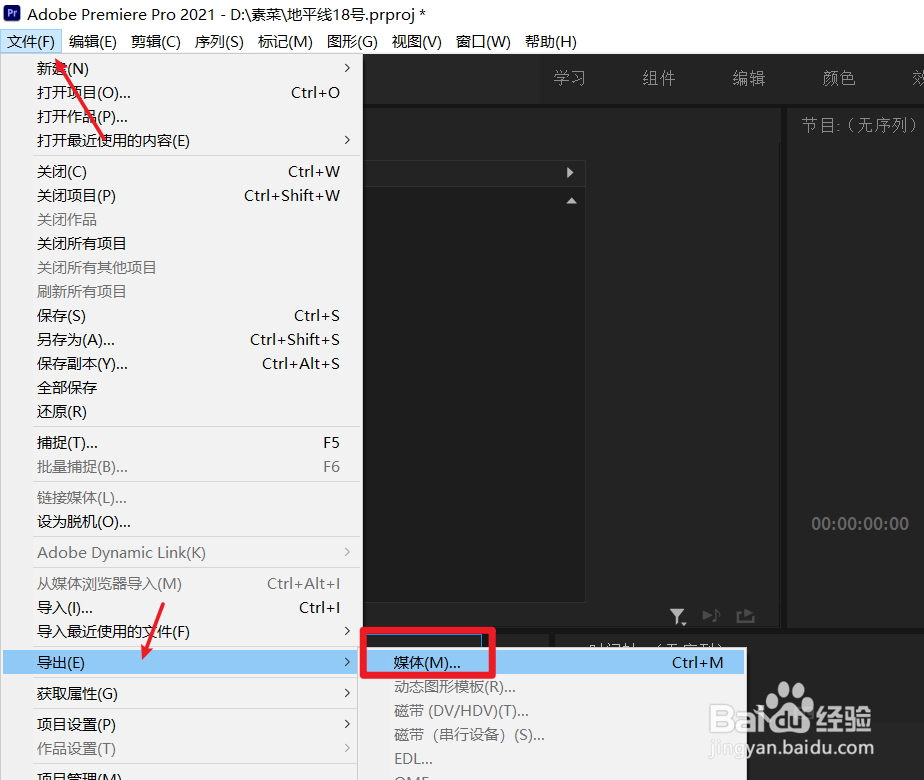Select 全部保存 menu item
924x780 pixels.
pyautogui.click(x=182, y=388)
